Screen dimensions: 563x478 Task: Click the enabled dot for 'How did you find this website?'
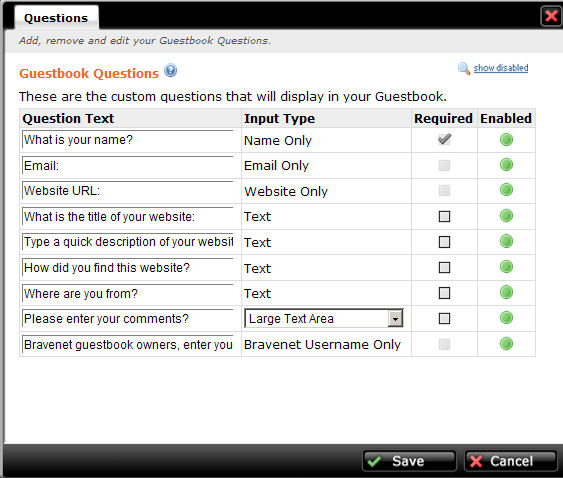506,267
